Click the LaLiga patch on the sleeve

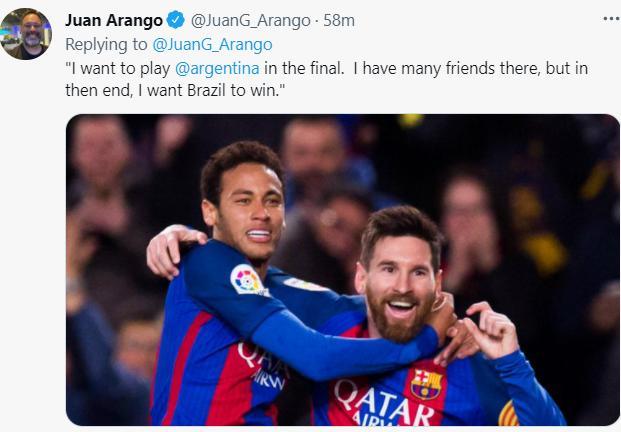tap(246, 280)
